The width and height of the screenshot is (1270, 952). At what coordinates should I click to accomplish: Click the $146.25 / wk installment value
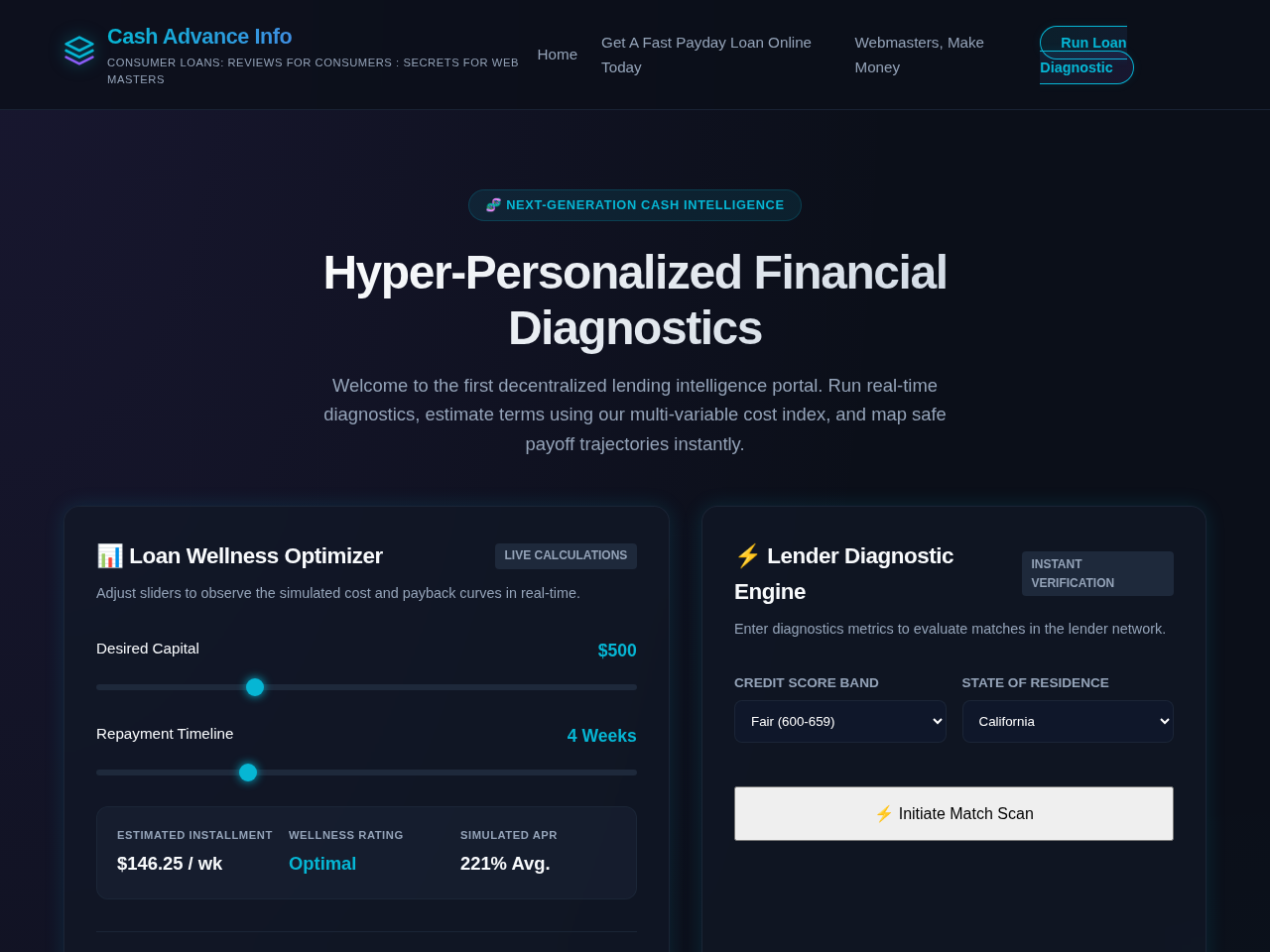pos(170,864)
